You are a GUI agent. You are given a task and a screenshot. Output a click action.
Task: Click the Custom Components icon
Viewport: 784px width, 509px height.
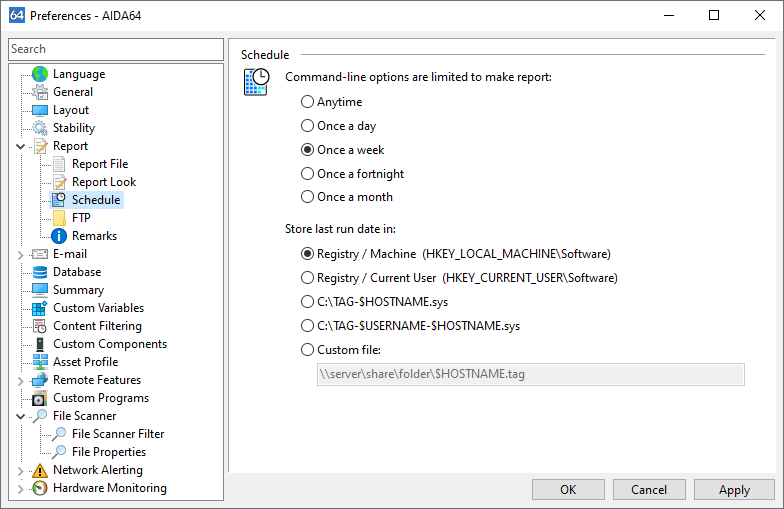40,344
